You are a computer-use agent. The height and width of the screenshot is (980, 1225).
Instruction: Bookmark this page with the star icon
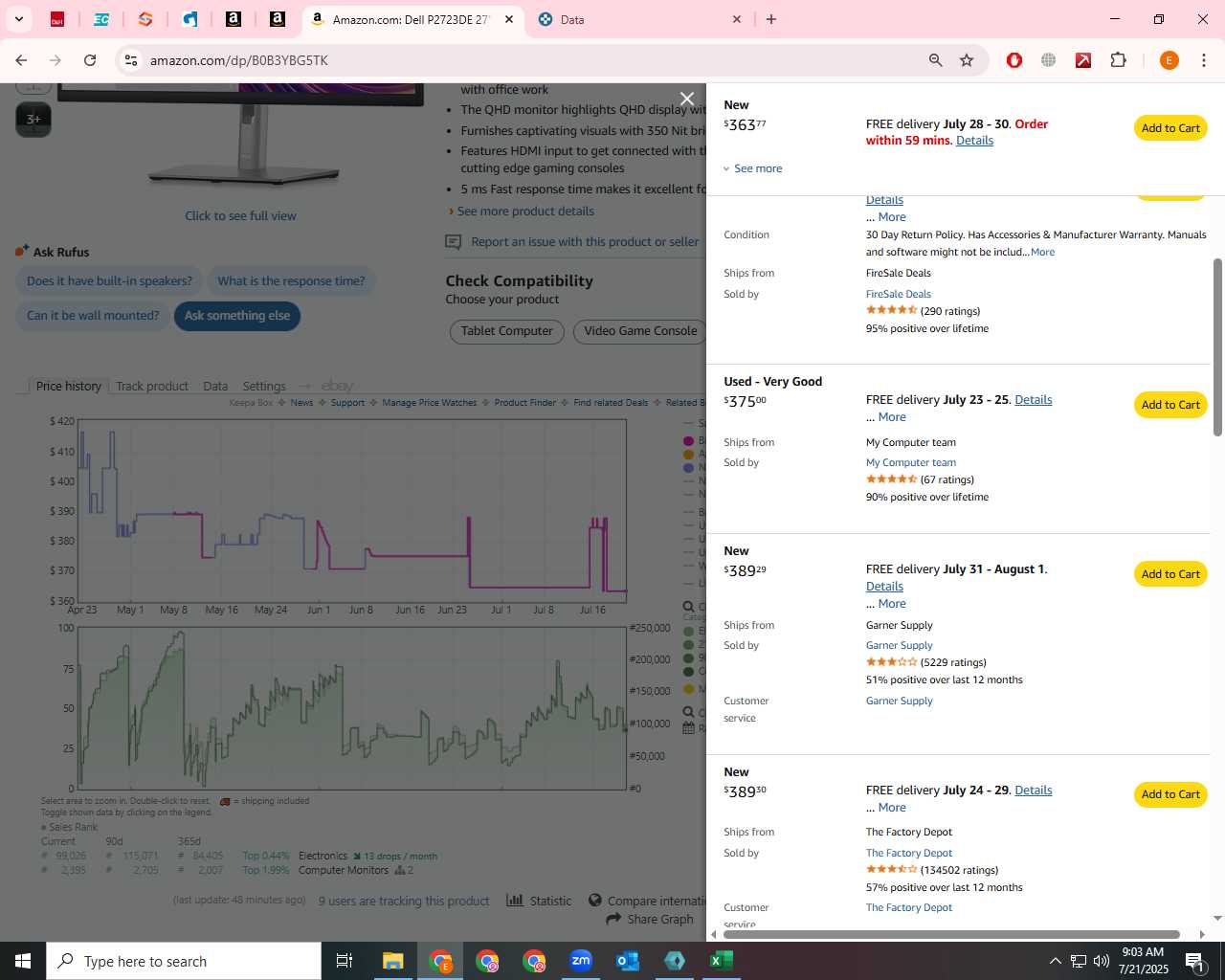(967, 60)
